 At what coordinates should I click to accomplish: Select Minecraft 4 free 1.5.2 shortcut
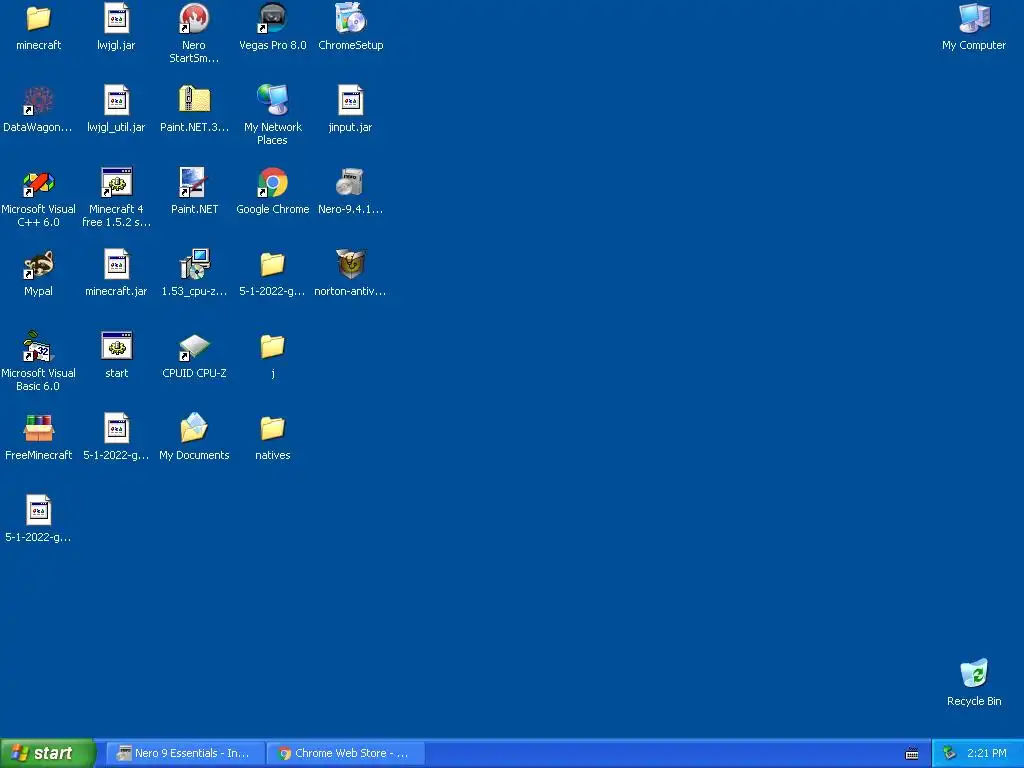tap(116, 183)
